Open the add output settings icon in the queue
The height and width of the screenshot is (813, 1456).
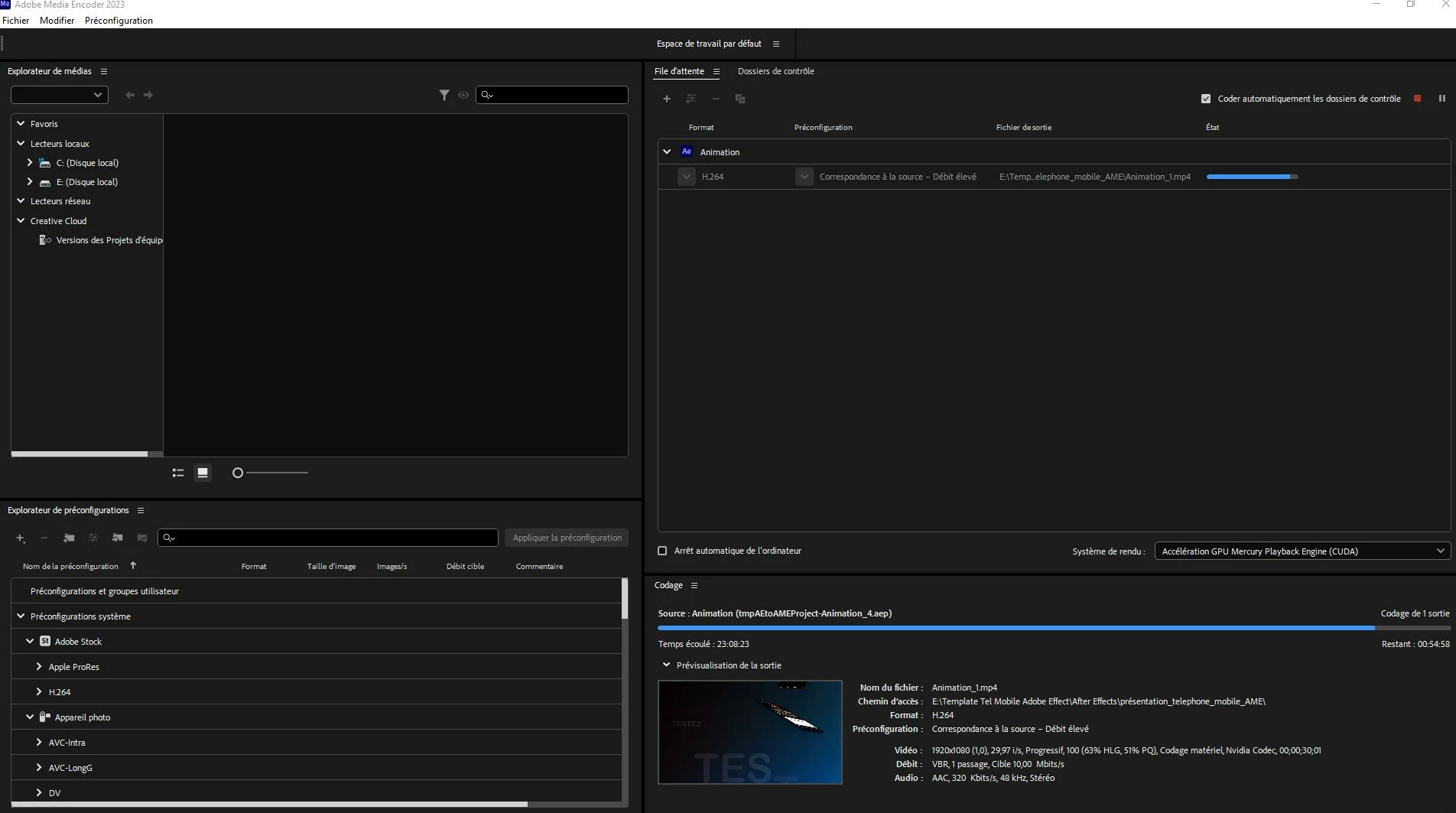(691, 99)
